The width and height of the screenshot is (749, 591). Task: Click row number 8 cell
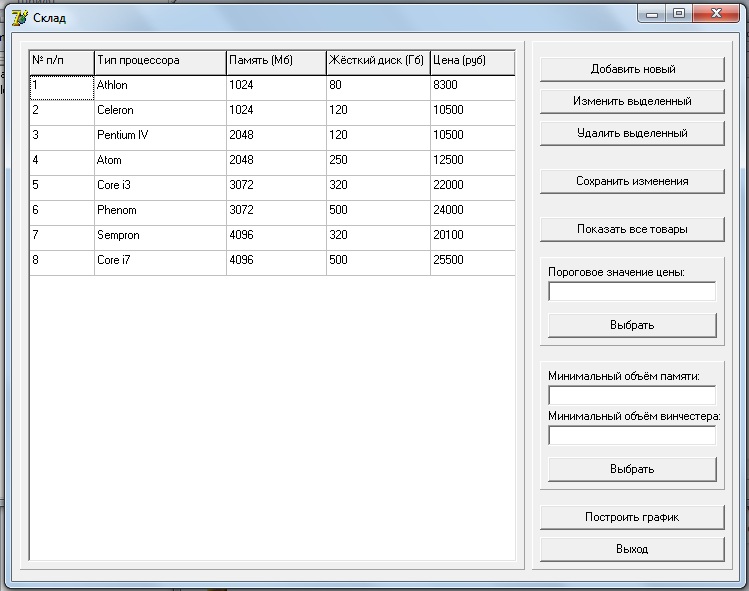tap(62, 263)
